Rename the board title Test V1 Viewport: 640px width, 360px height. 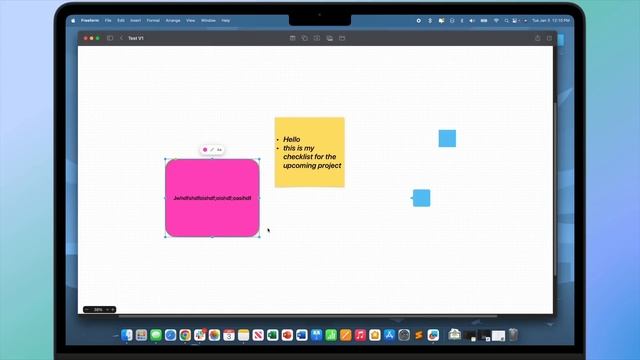136,38
